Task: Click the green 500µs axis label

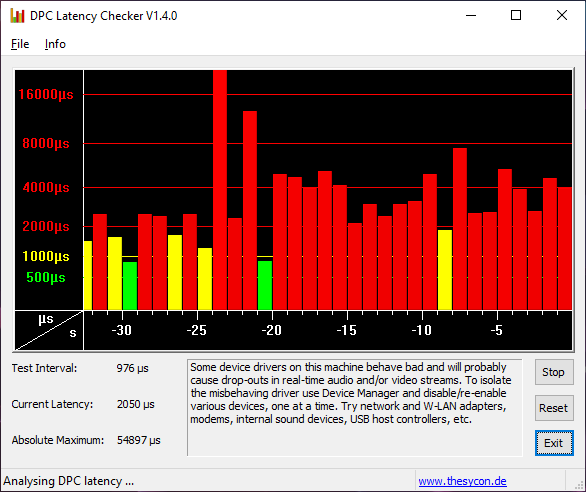Action: [46, 277]
